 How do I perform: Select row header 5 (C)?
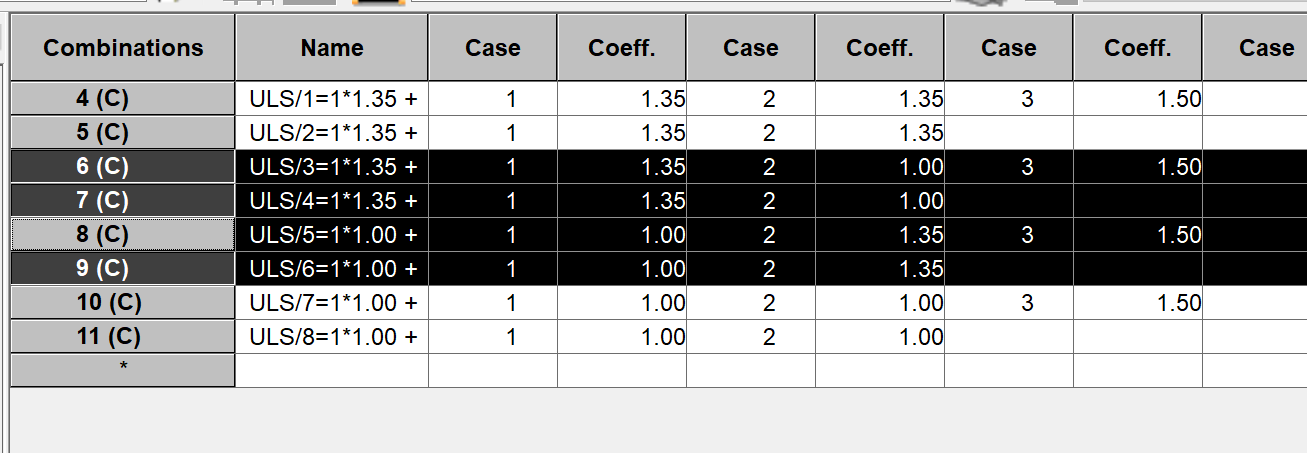click(122, 133)
